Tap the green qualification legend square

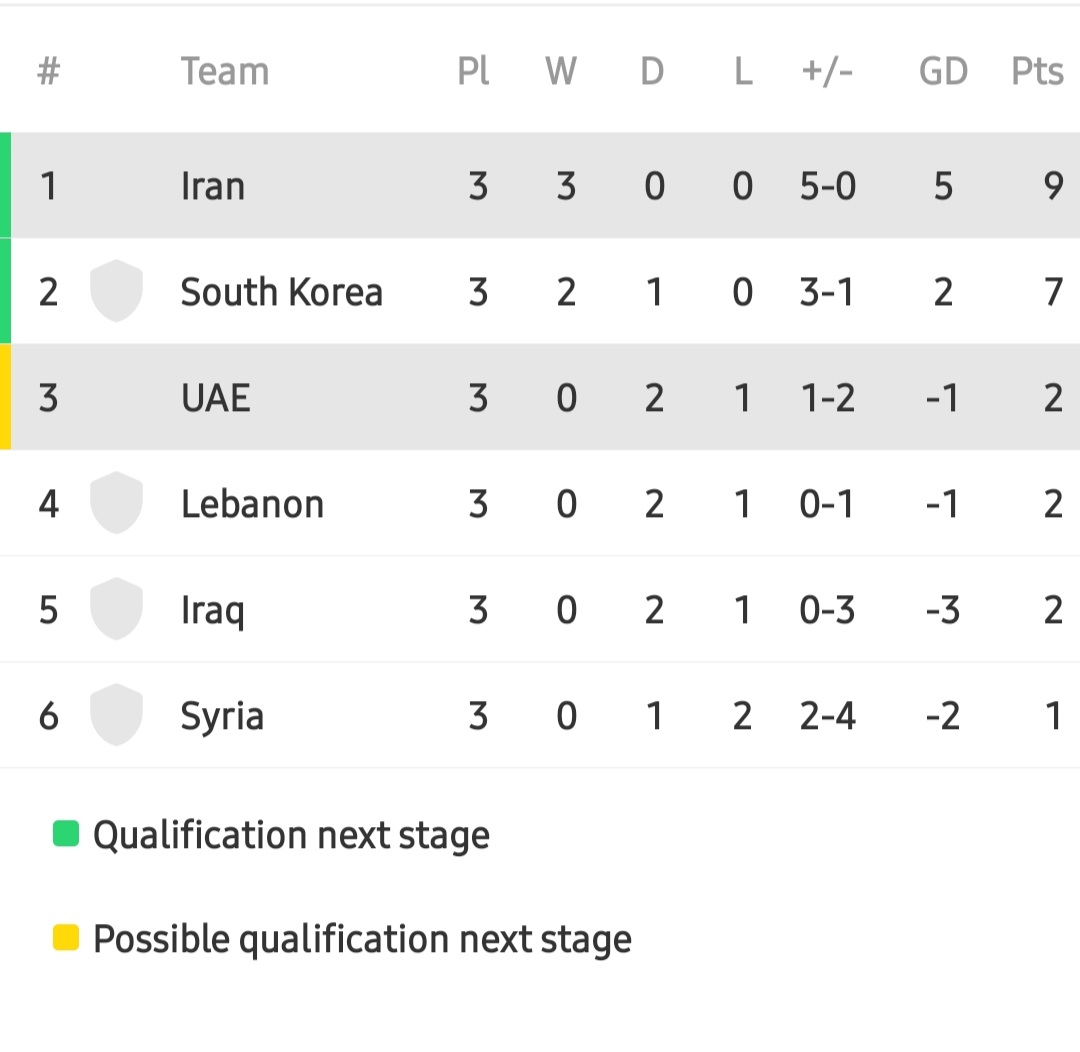pyautogui.click(x=66, y=833)
